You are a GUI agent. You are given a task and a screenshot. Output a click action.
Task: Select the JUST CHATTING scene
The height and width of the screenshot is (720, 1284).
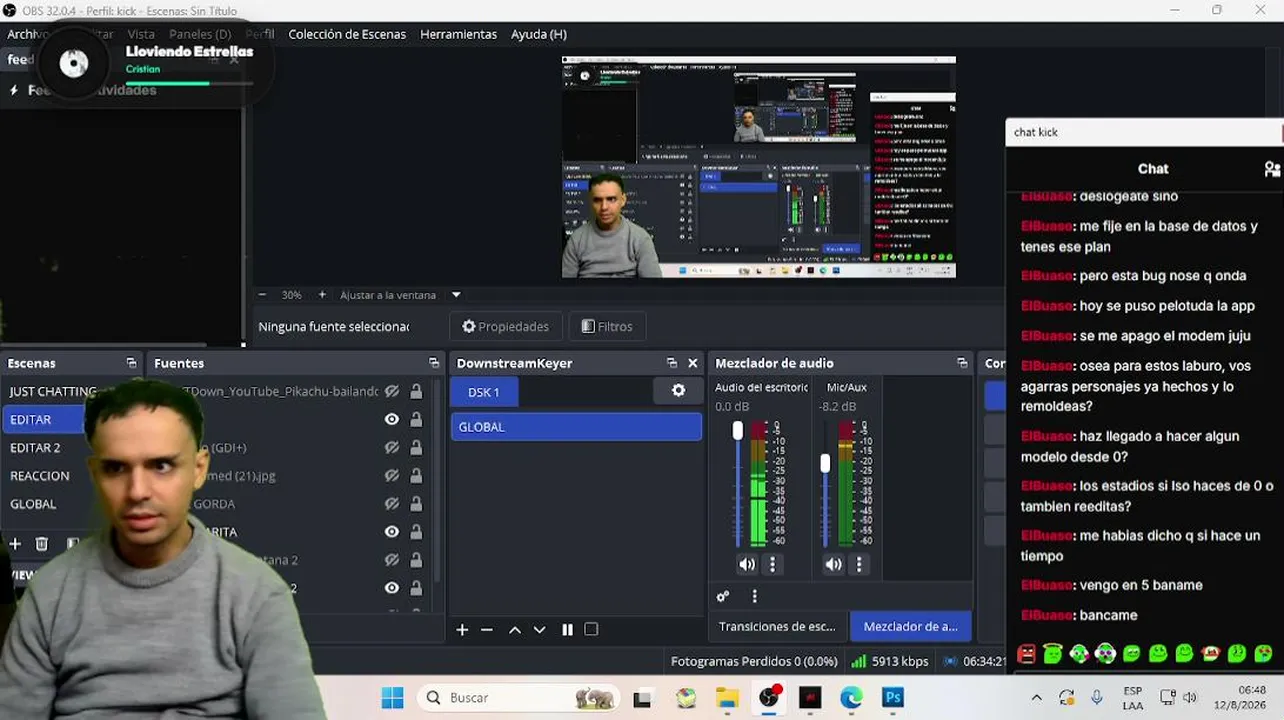pos(53,391)
